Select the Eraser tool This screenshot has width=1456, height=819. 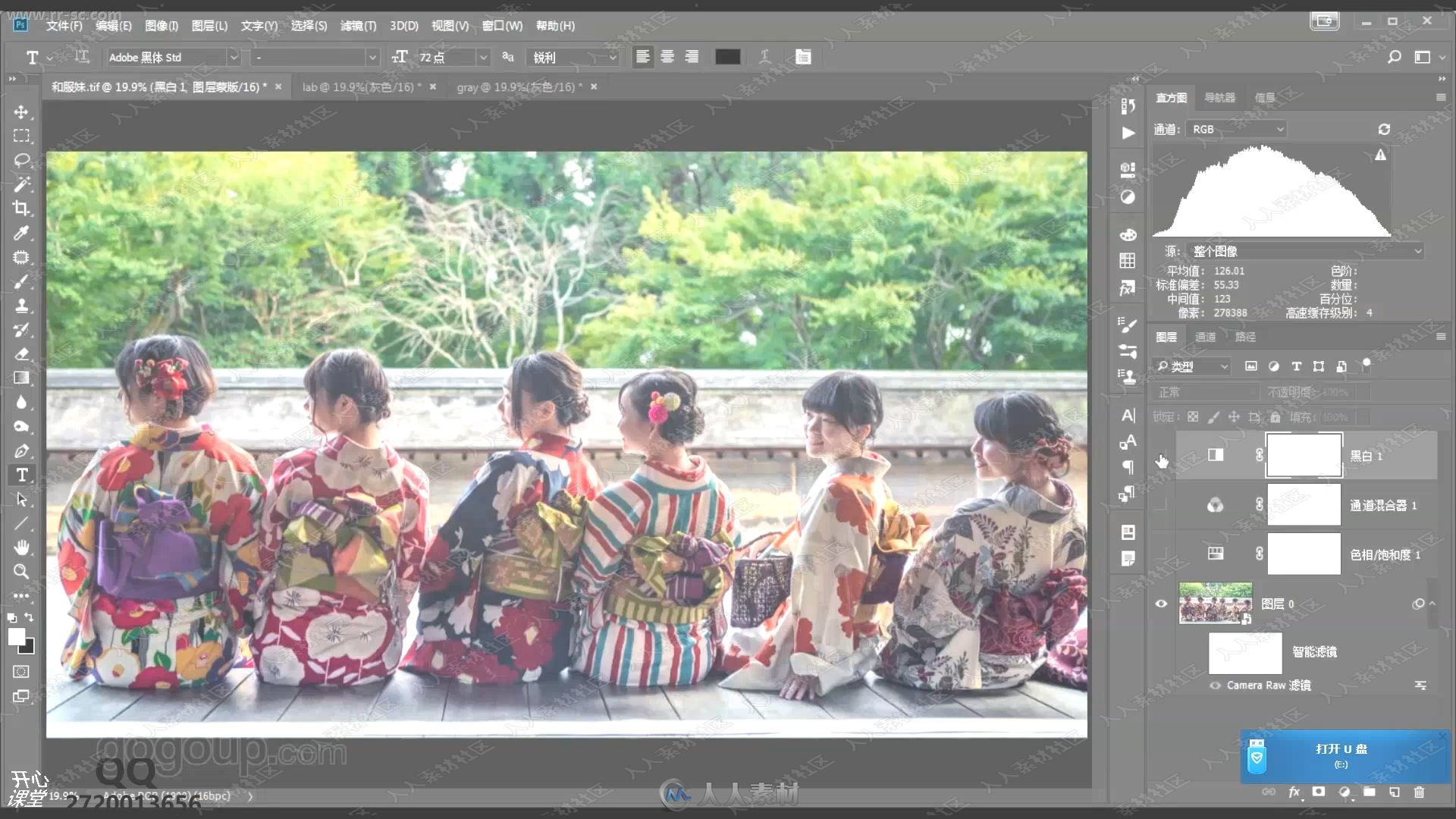tap(21, 354)
